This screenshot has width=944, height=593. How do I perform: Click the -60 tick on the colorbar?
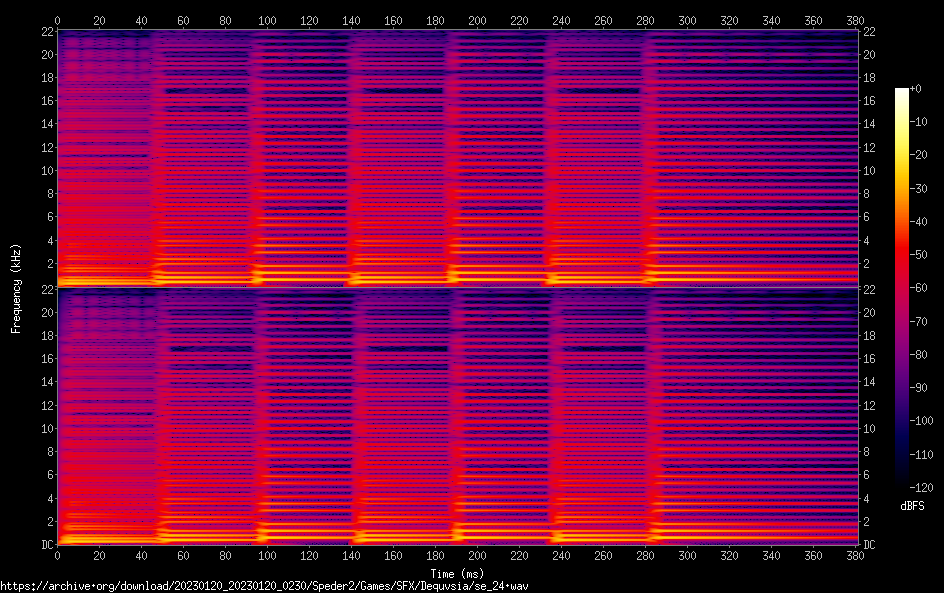(x=919, y=289)
